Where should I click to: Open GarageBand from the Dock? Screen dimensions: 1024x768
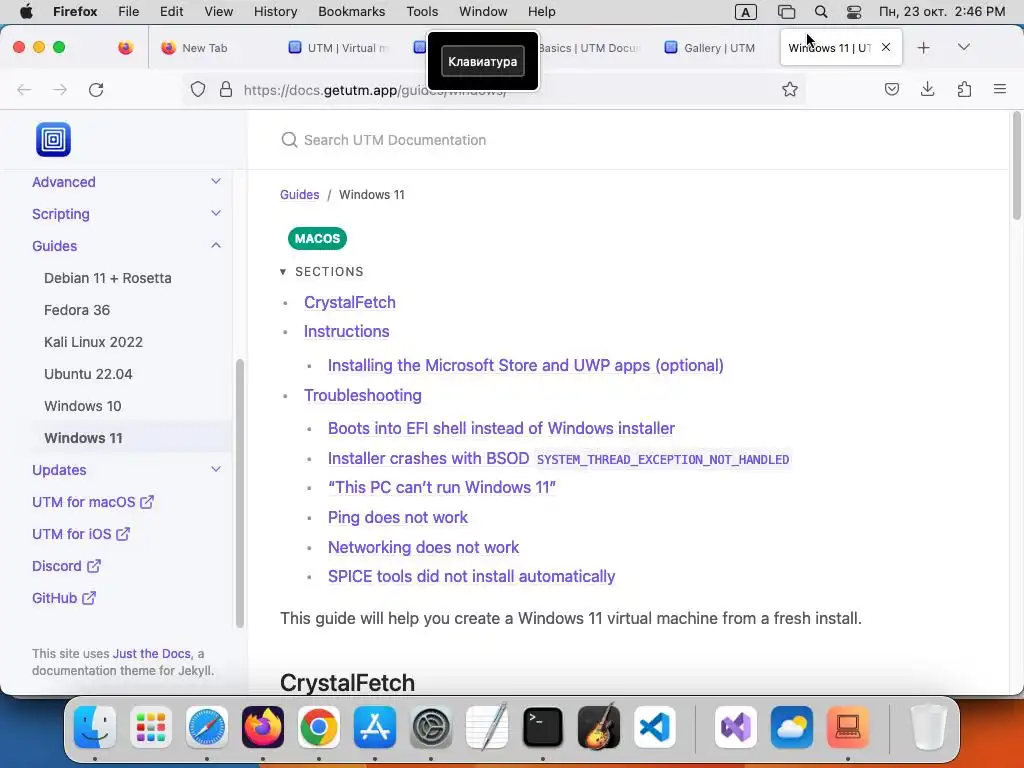(599, 727)
